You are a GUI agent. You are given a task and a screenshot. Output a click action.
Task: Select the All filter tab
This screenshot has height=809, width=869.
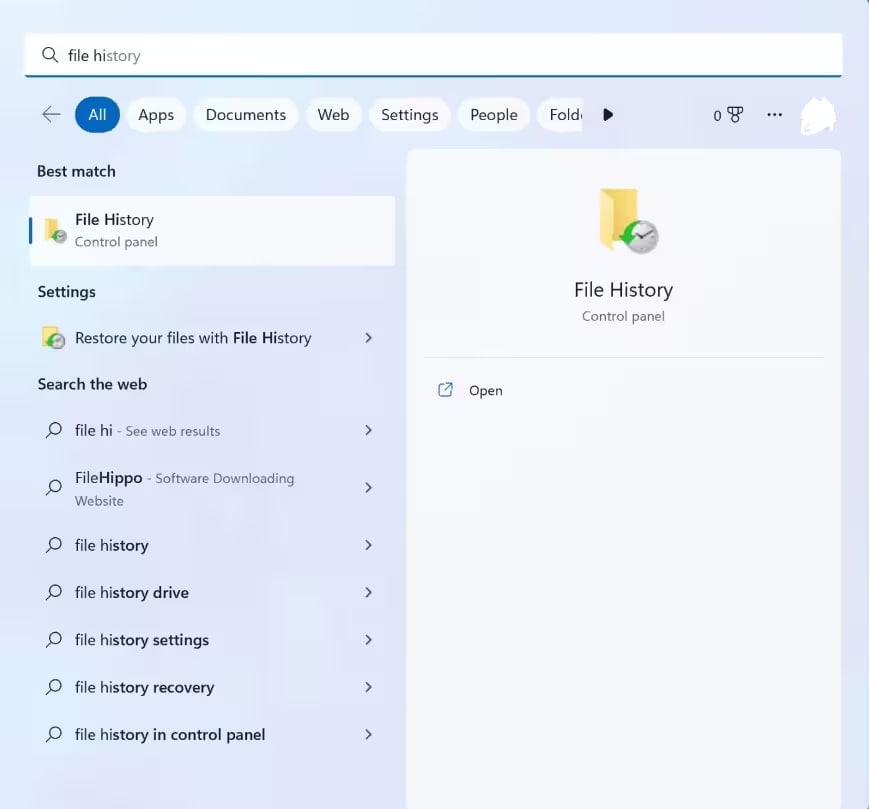97,115
